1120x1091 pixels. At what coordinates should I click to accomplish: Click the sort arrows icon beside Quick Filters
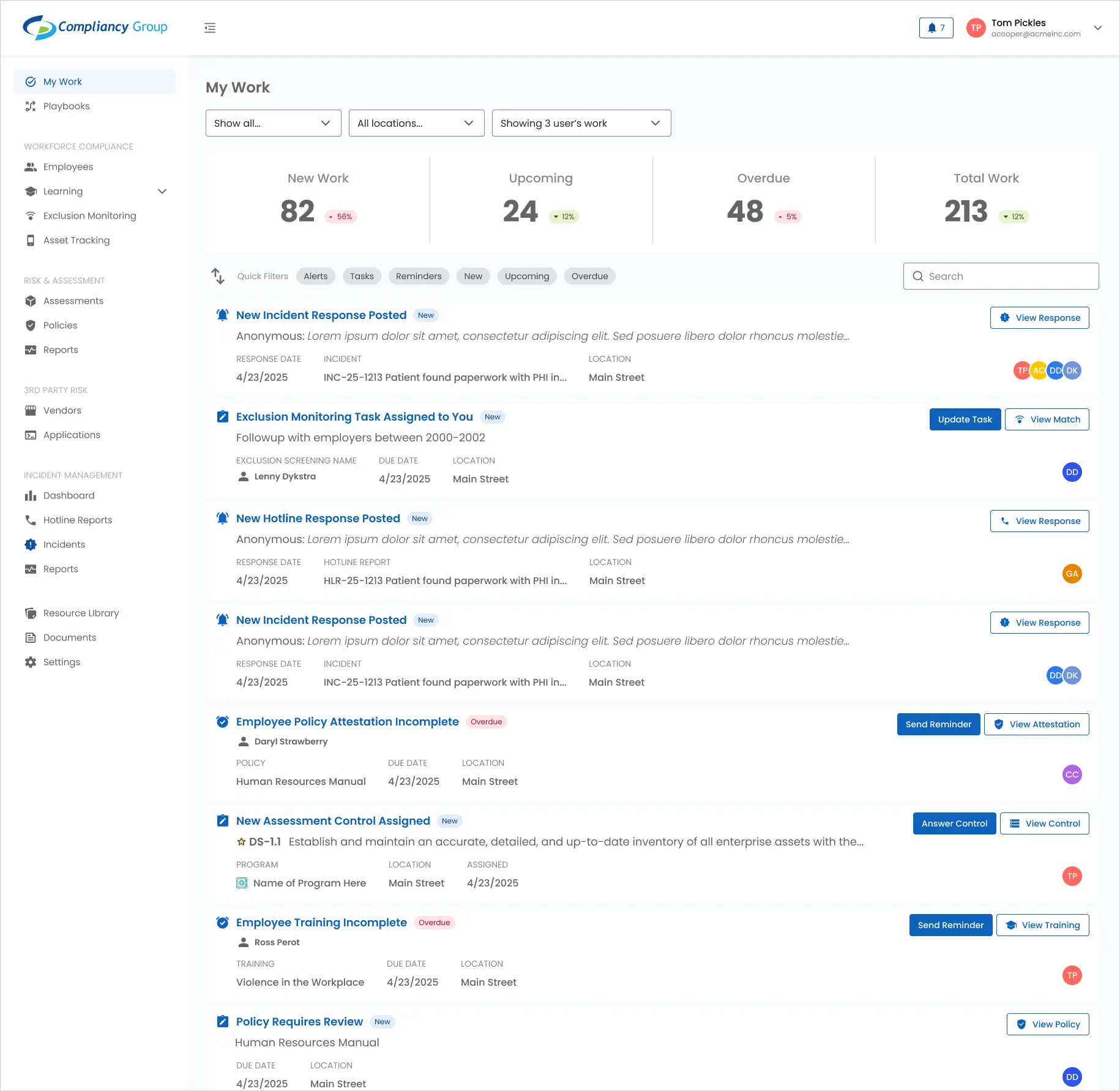(x=218, y=276)
